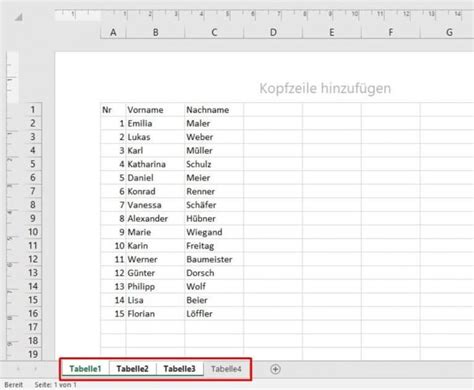Select the row 5 header

33,164
